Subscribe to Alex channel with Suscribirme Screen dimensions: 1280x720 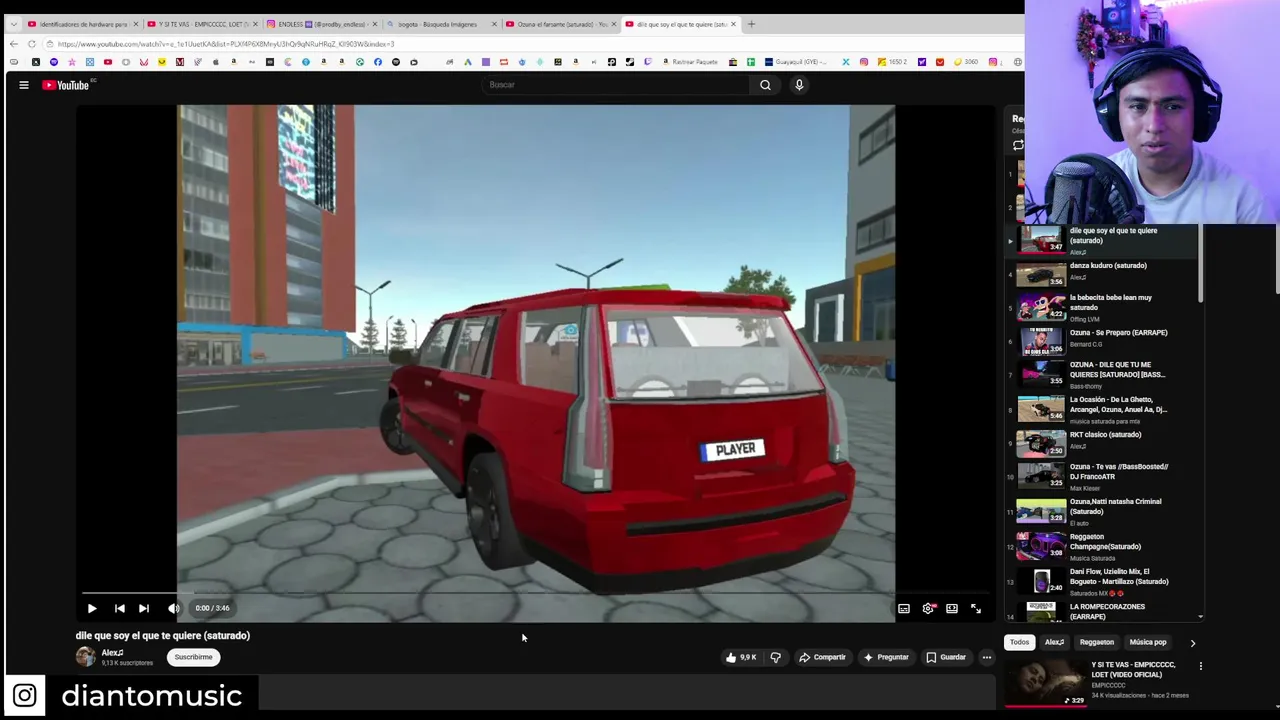point(193,657)
